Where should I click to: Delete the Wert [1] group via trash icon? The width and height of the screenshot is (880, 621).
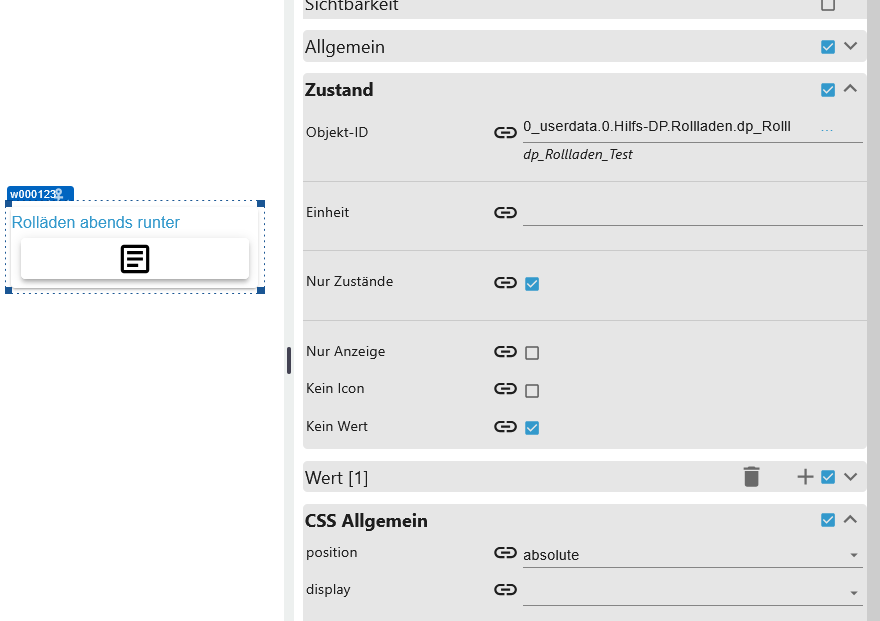[x=752, y=477]
